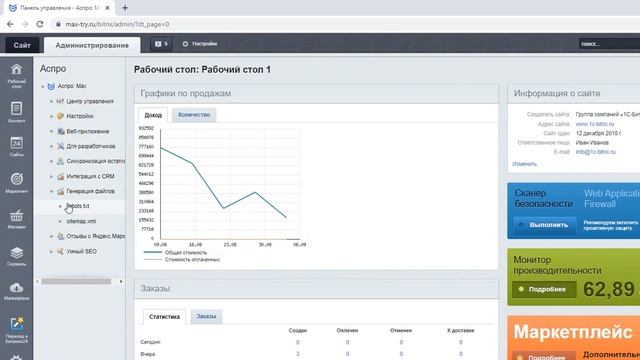Click the scrollbar left arrow in tree panel
This screenshot has width=640, height=360.
point(38,281)
